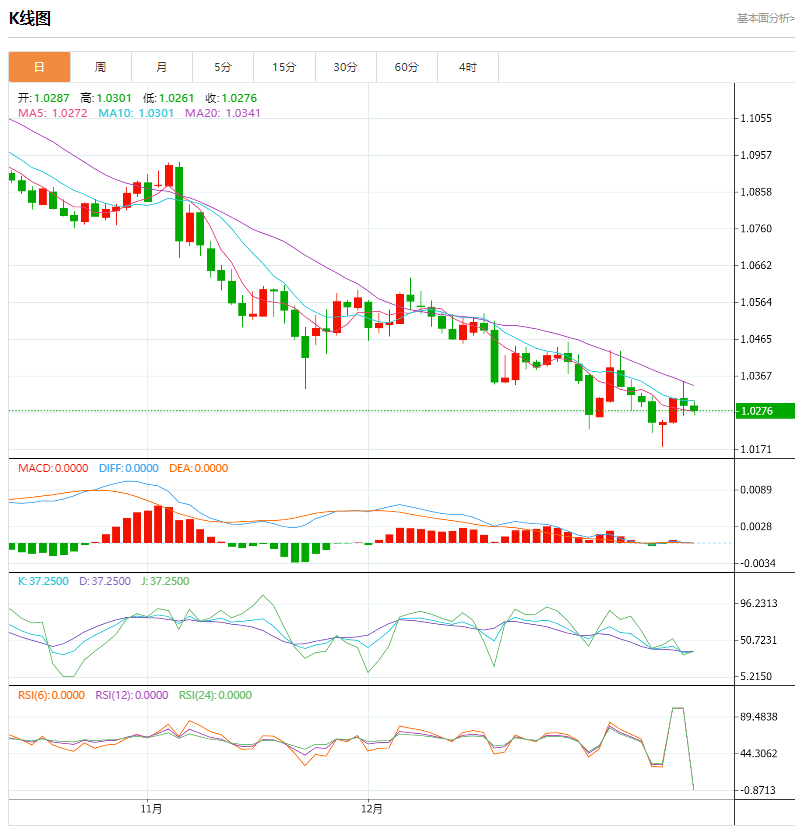Click the 0.0028 MACD axis label
Screen dimensions: 795x826
click(756, 527)
